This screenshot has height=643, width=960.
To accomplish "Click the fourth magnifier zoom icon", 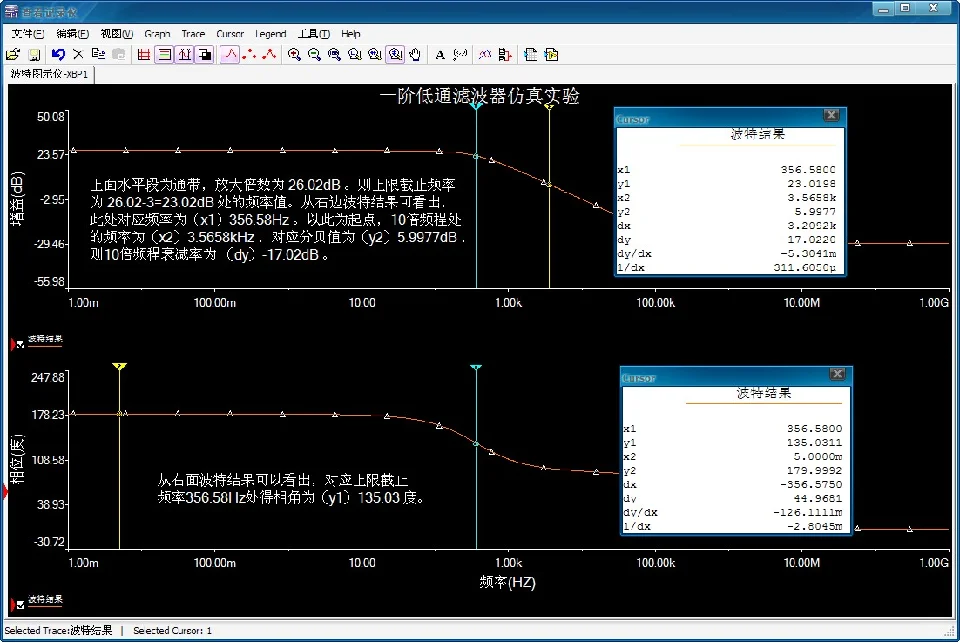I will pyautogui.click(x=354, y=55).
